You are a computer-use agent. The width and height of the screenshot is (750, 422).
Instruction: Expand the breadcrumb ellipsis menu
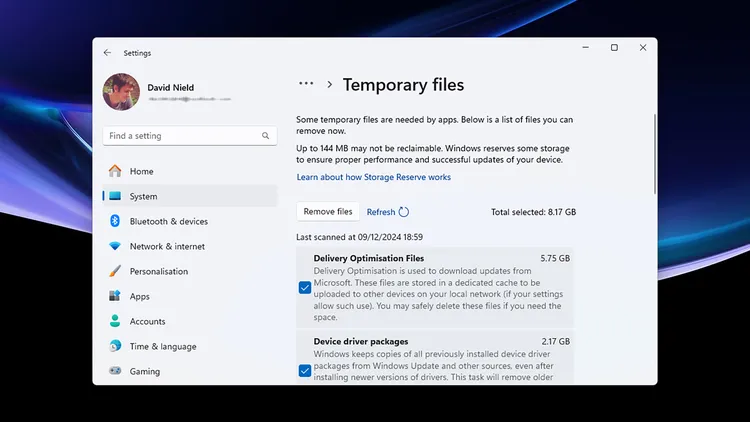(306, 85)
